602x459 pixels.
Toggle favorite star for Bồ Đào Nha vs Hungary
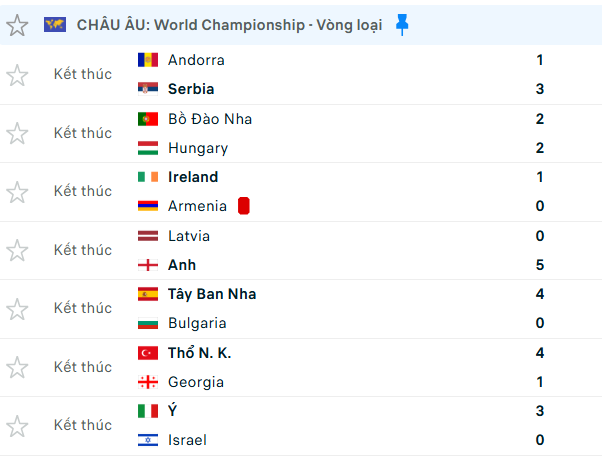17,133
